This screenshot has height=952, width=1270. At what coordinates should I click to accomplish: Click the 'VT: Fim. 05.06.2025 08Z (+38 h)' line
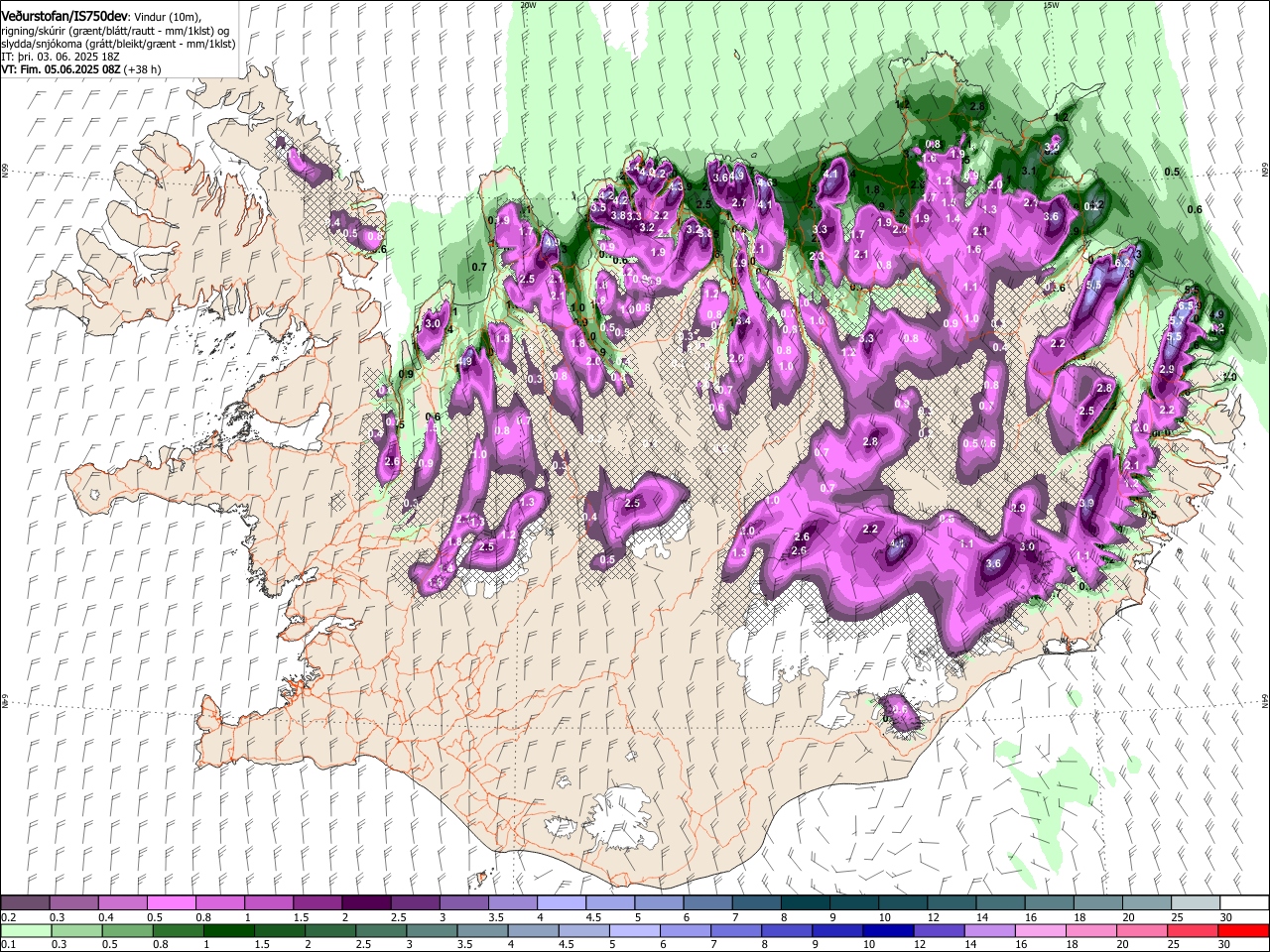[x=81, y=69]
